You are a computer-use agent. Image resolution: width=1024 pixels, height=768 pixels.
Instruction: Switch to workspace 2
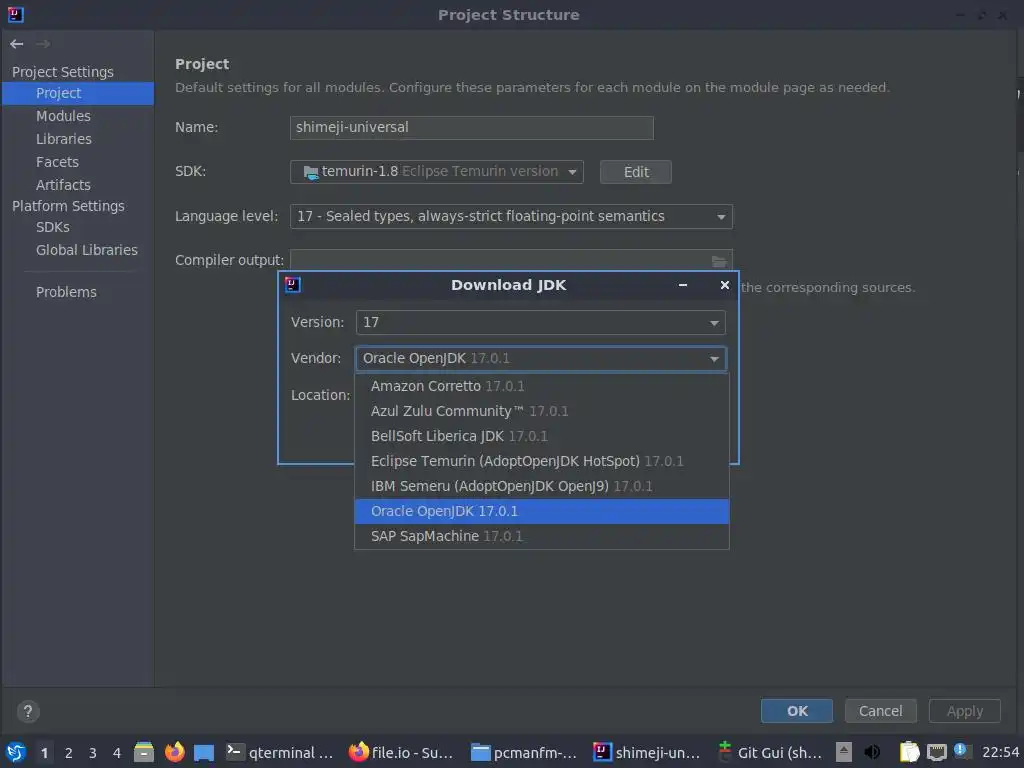(x=69, y=753)
